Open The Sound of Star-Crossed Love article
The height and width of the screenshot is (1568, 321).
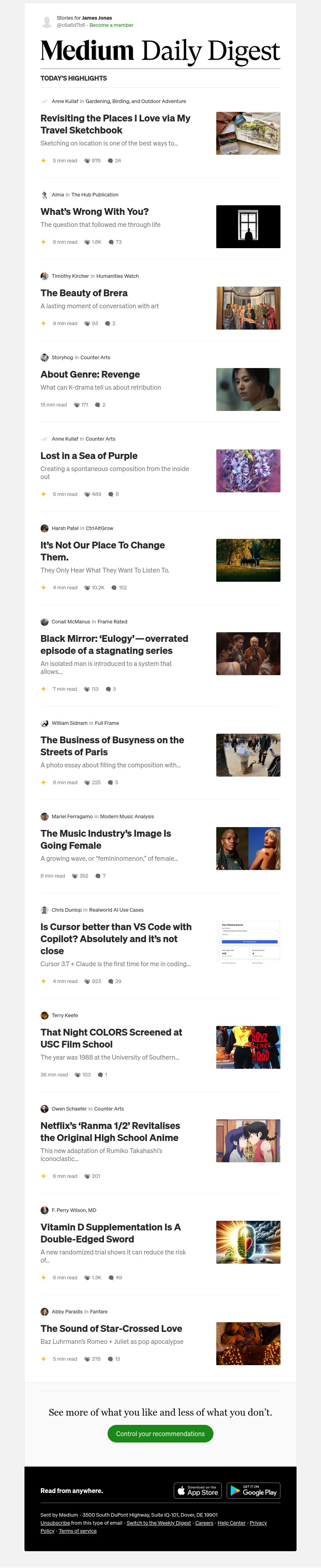112,1328
